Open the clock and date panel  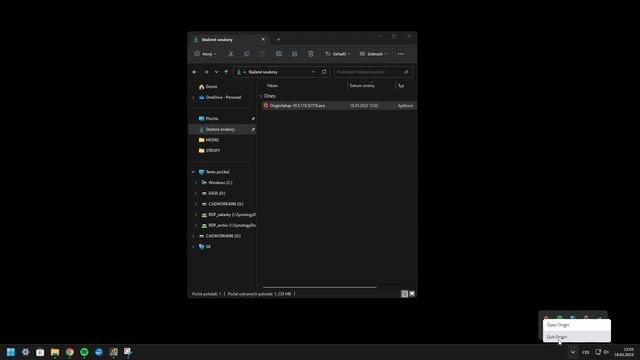[x=624, y=352]
